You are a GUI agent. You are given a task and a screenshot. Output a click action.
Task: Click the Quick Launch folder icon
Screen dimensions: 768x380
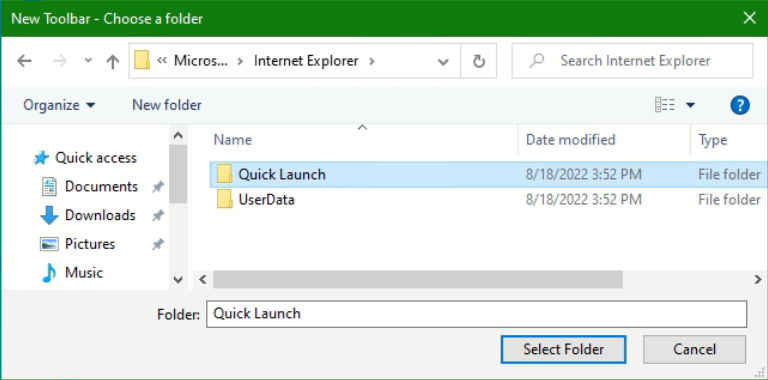point(224,174)
